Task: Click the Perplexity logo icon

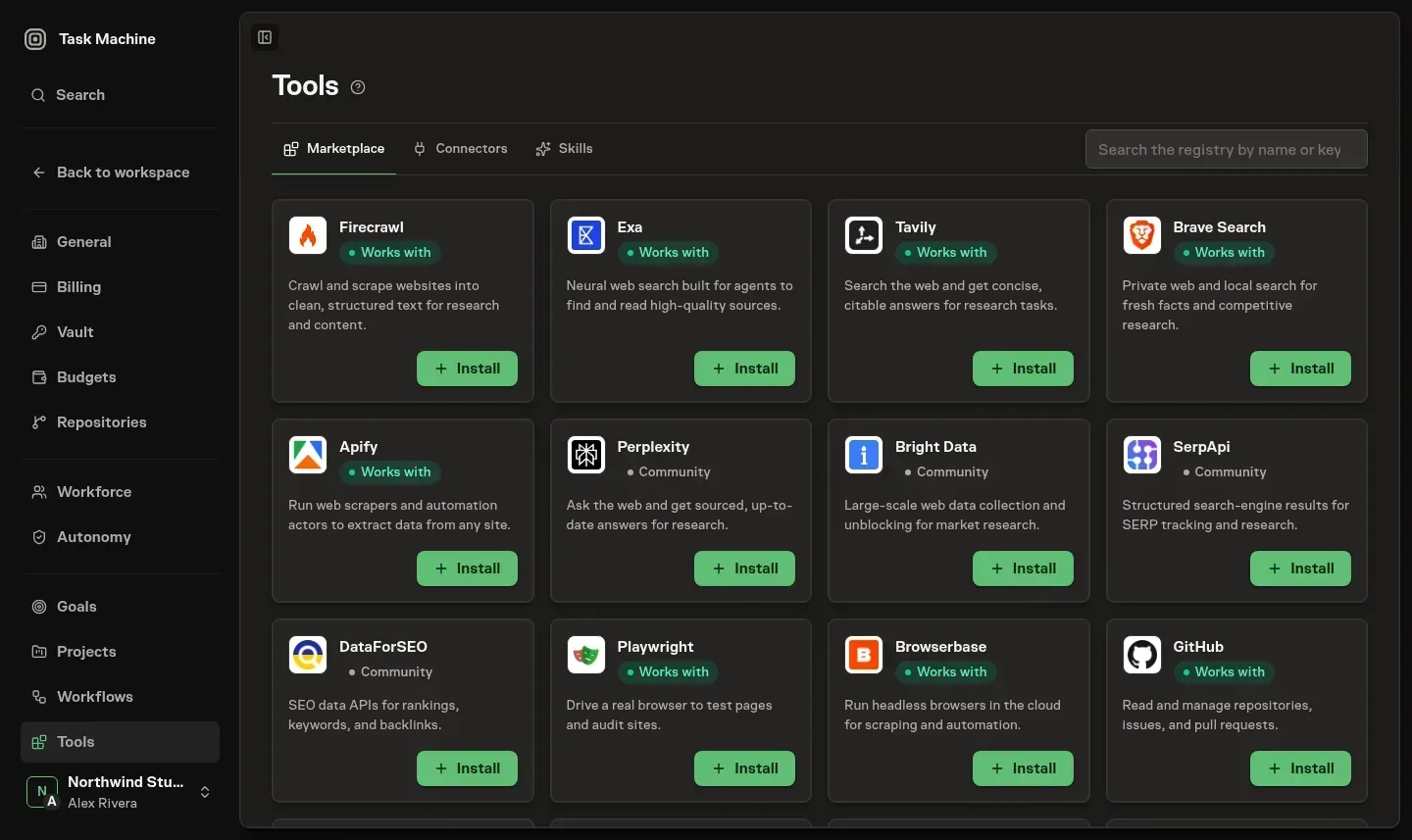Action: (586, 455)
